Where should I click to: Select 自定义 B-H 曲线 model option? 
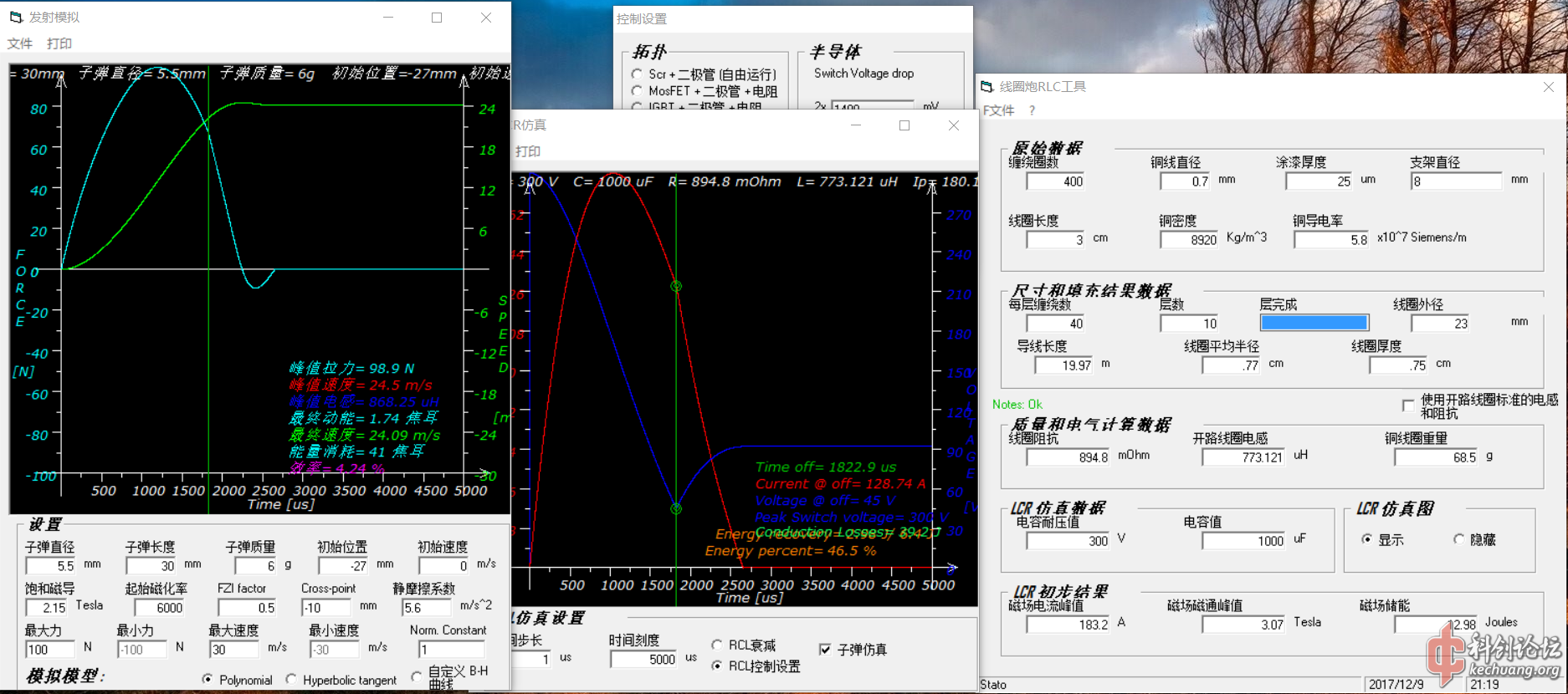pos(417,676)
